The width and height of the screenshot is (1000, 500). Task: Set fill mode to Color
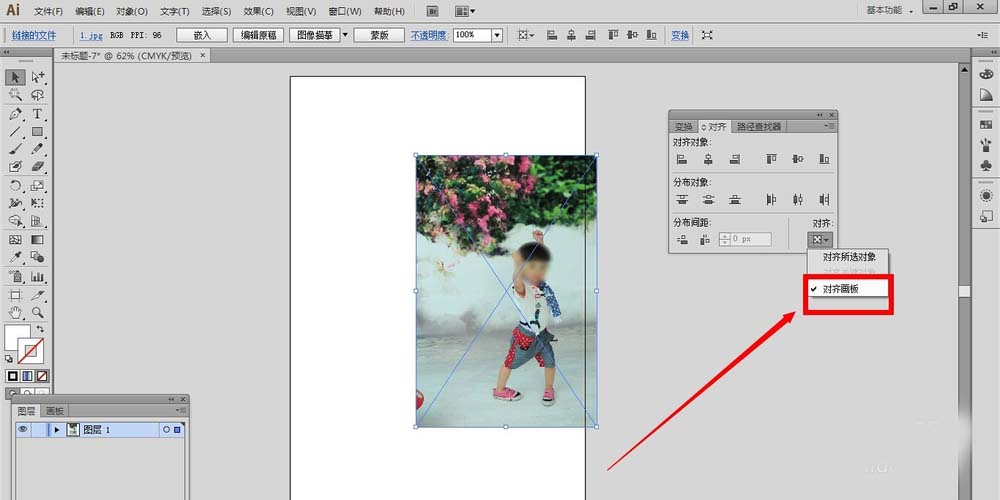(x=11, y=376)
